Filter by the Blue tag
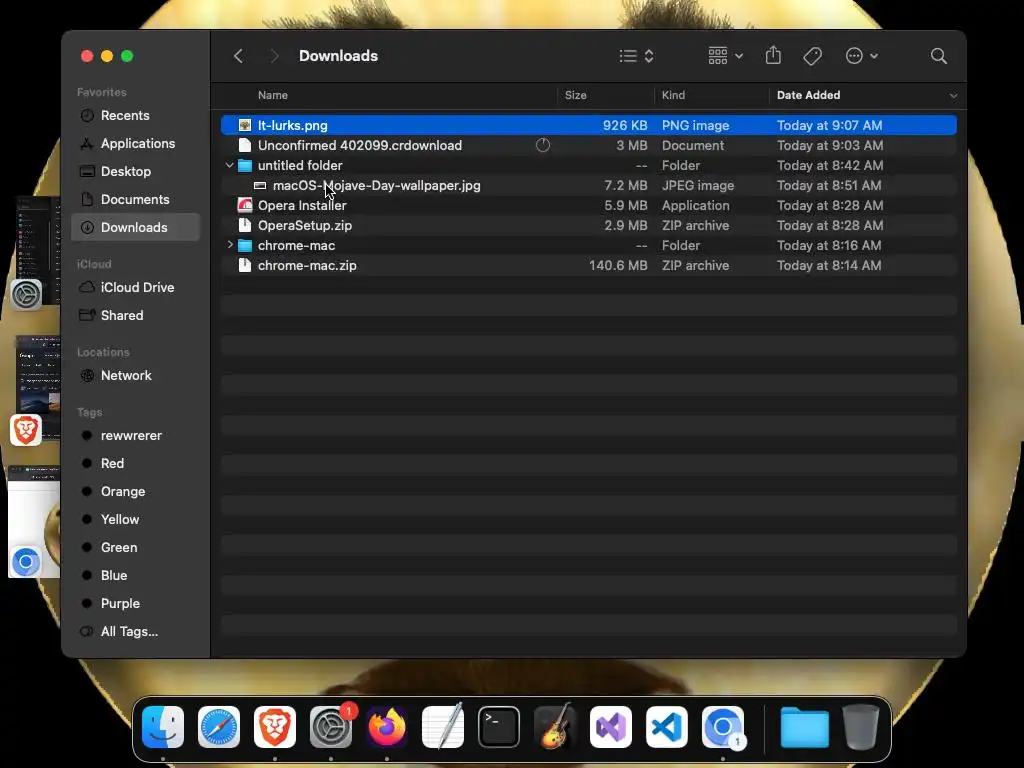Screen dimensions: 1024x768 (x=135, y=576)
